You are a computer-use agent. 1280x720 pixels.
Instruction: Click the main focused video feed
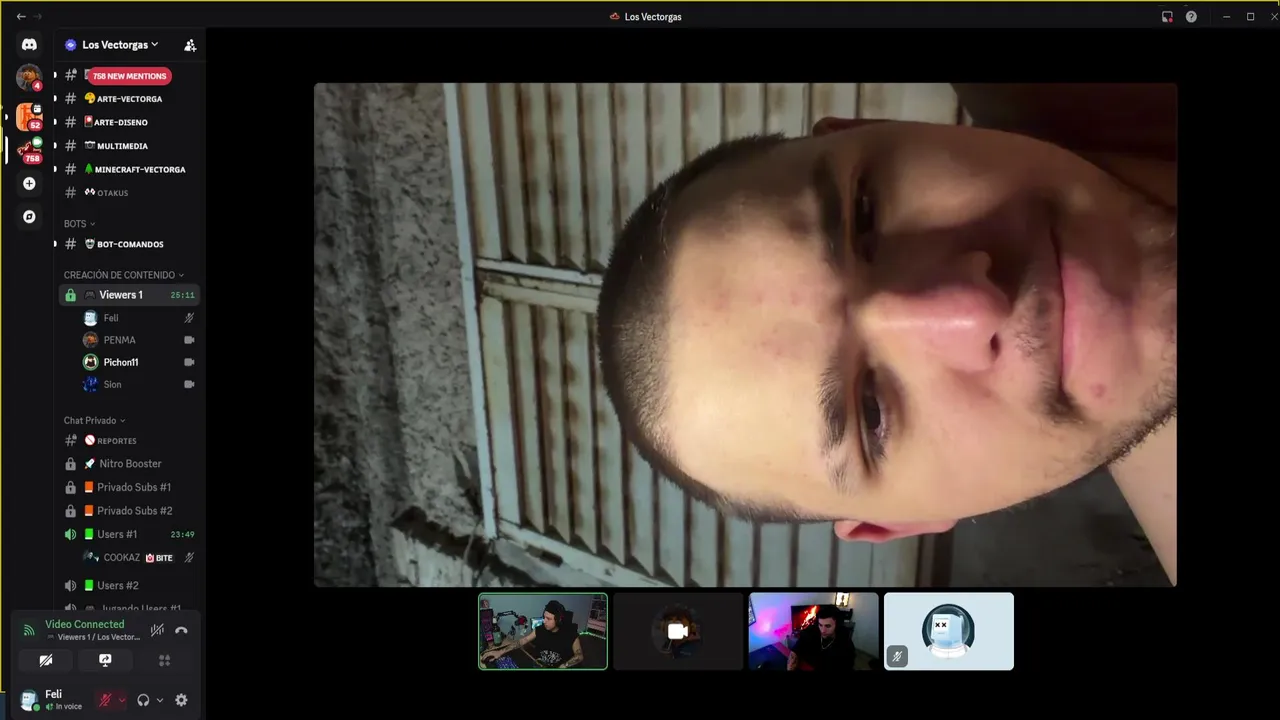(745, 335)
